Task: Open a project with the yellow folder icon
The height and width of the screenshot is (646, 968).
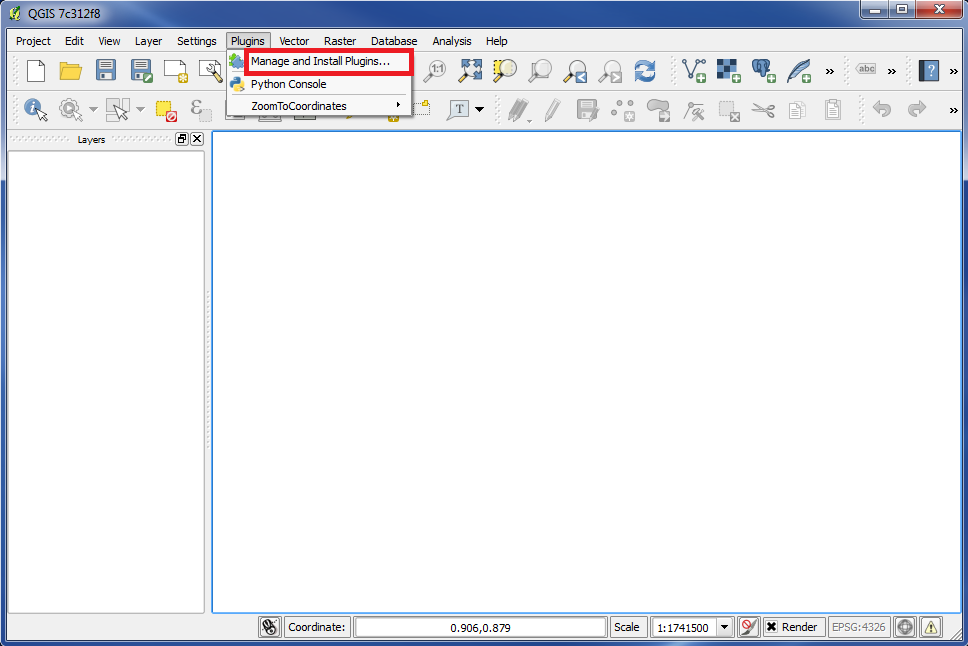Action: click(x=70, y=71)
